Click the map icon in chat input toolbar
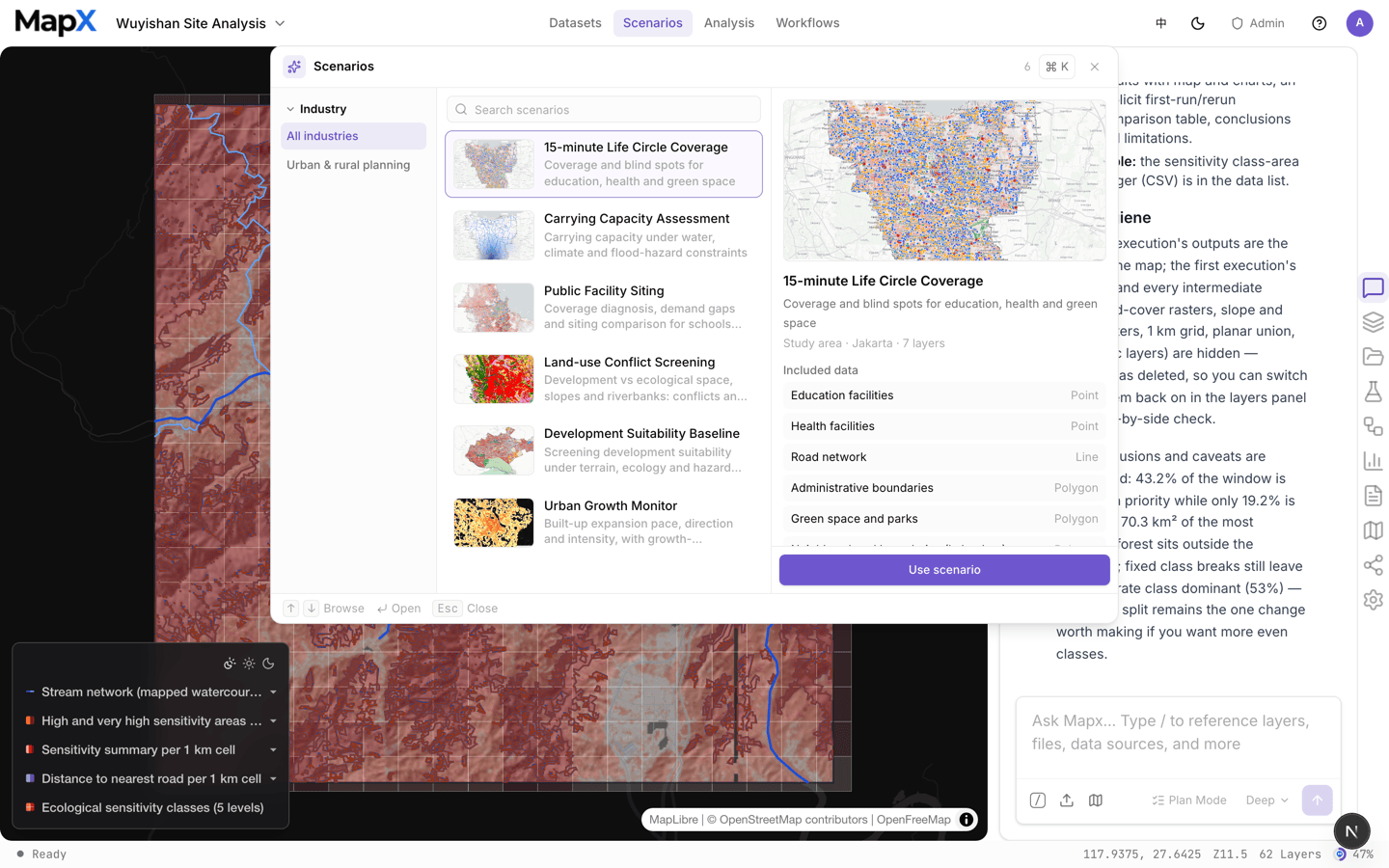The image size is (1389, 868). coord(1096,800)
